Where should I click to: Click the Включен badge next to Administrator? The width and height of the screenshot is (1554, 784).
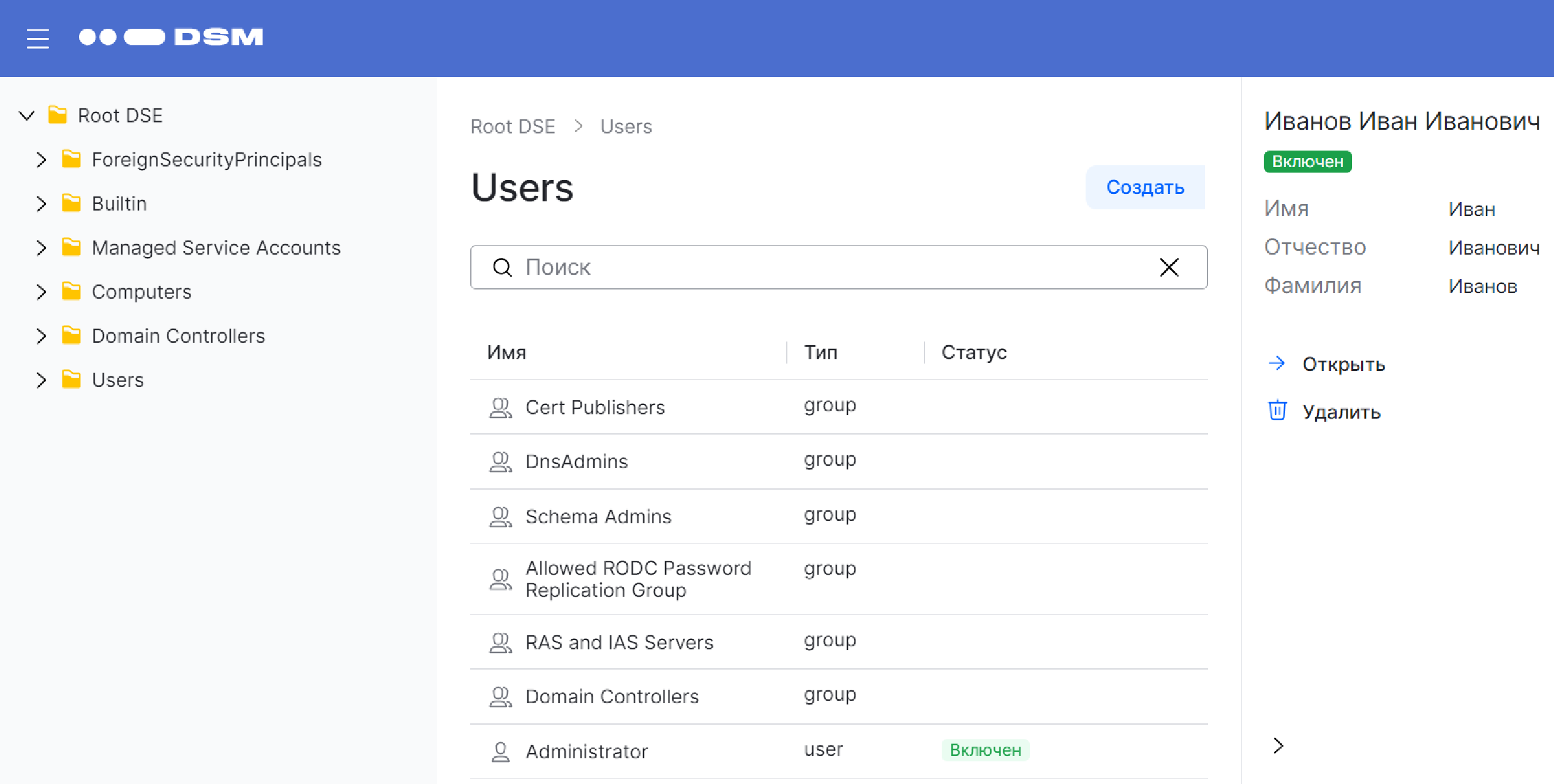[985, 750]
